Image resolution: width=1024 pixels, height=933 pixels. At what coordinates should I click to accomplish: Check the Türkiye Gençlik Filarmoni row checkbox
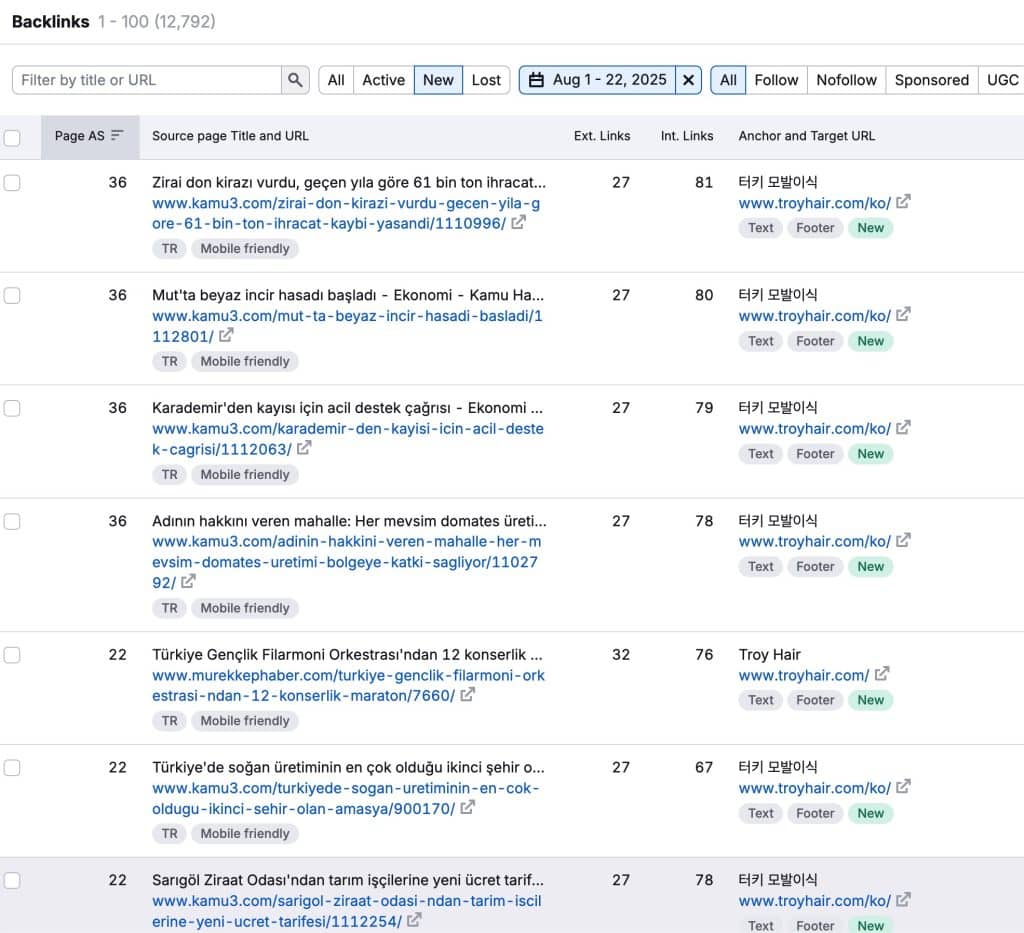coord(12,655)
